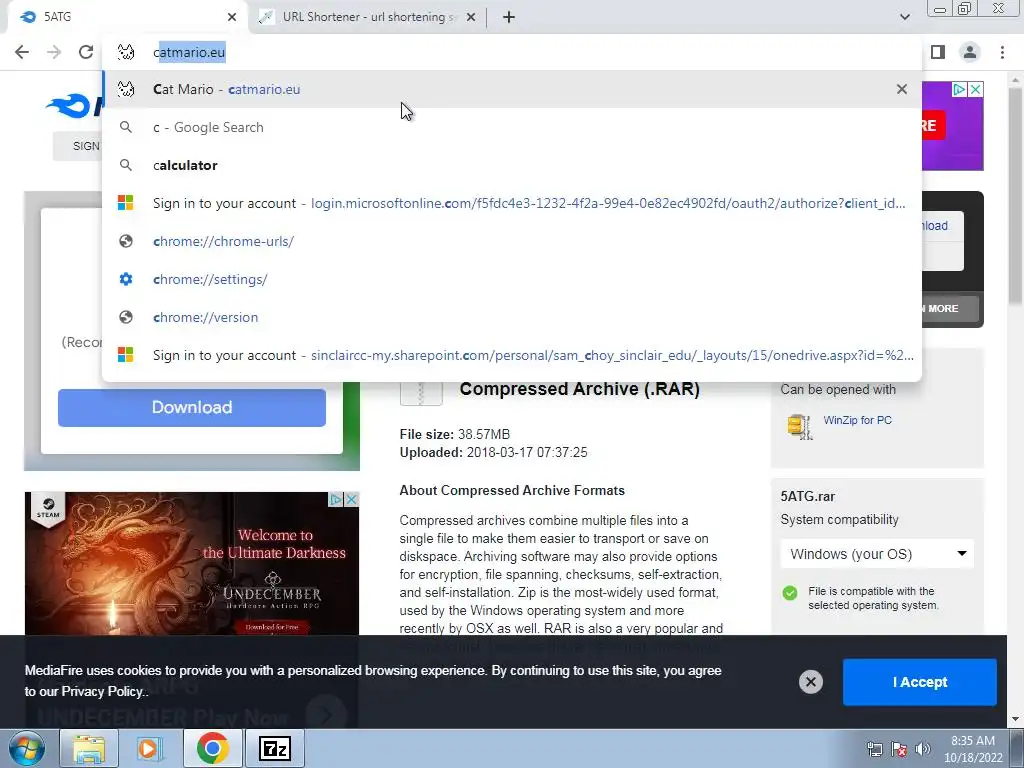Click the Chrome taskbar icon
Image resolution: width=1024 pixels, height=768 pixels.
pyautogui.click(x=212, y=748)
